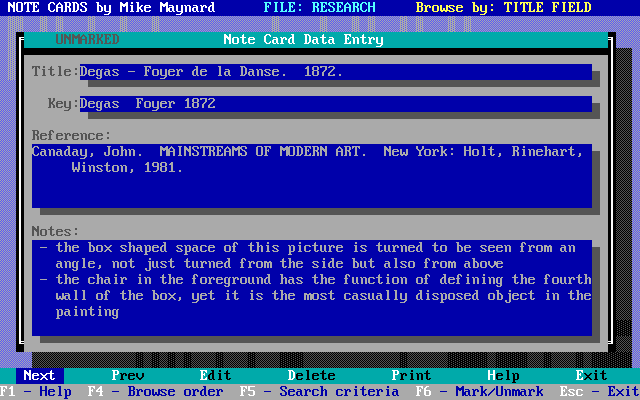Click the UNMARKED status indicator
This screenshot has width=640, height=400.
[x=87, y=40]
